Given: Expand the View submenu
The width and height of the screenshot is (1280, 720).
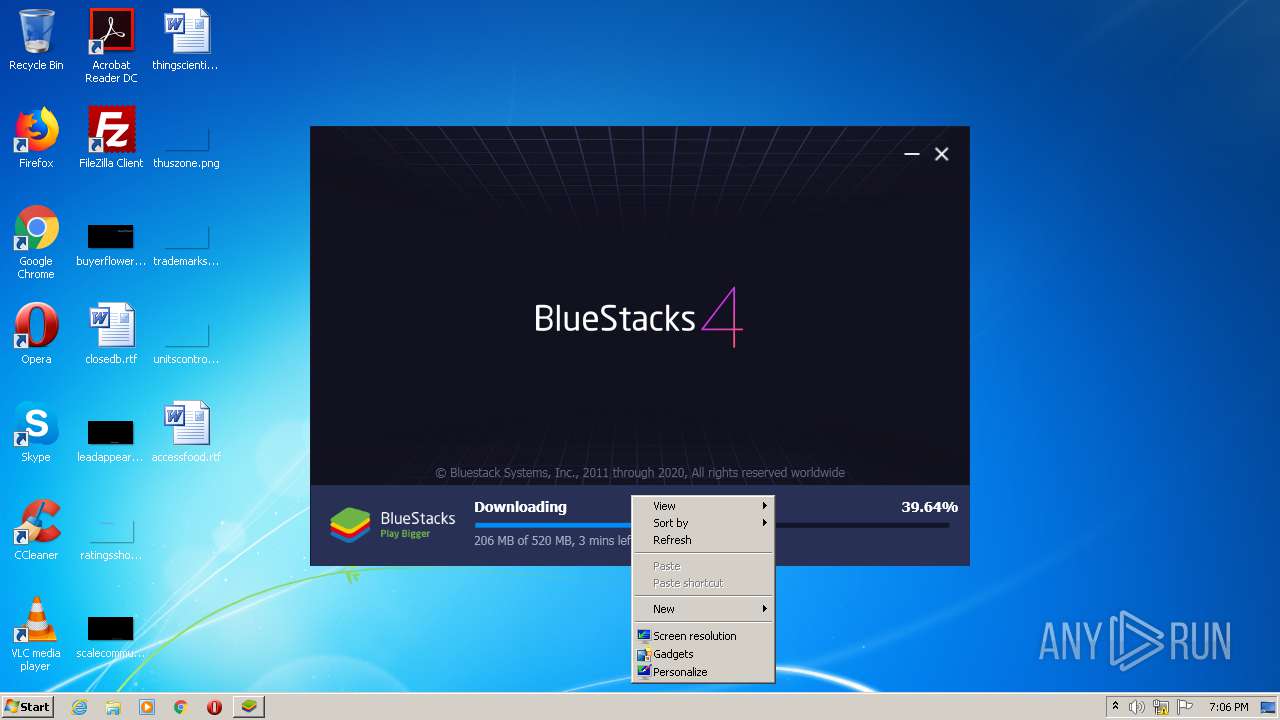Looking at the screenshot, I should tap(703, 506).
